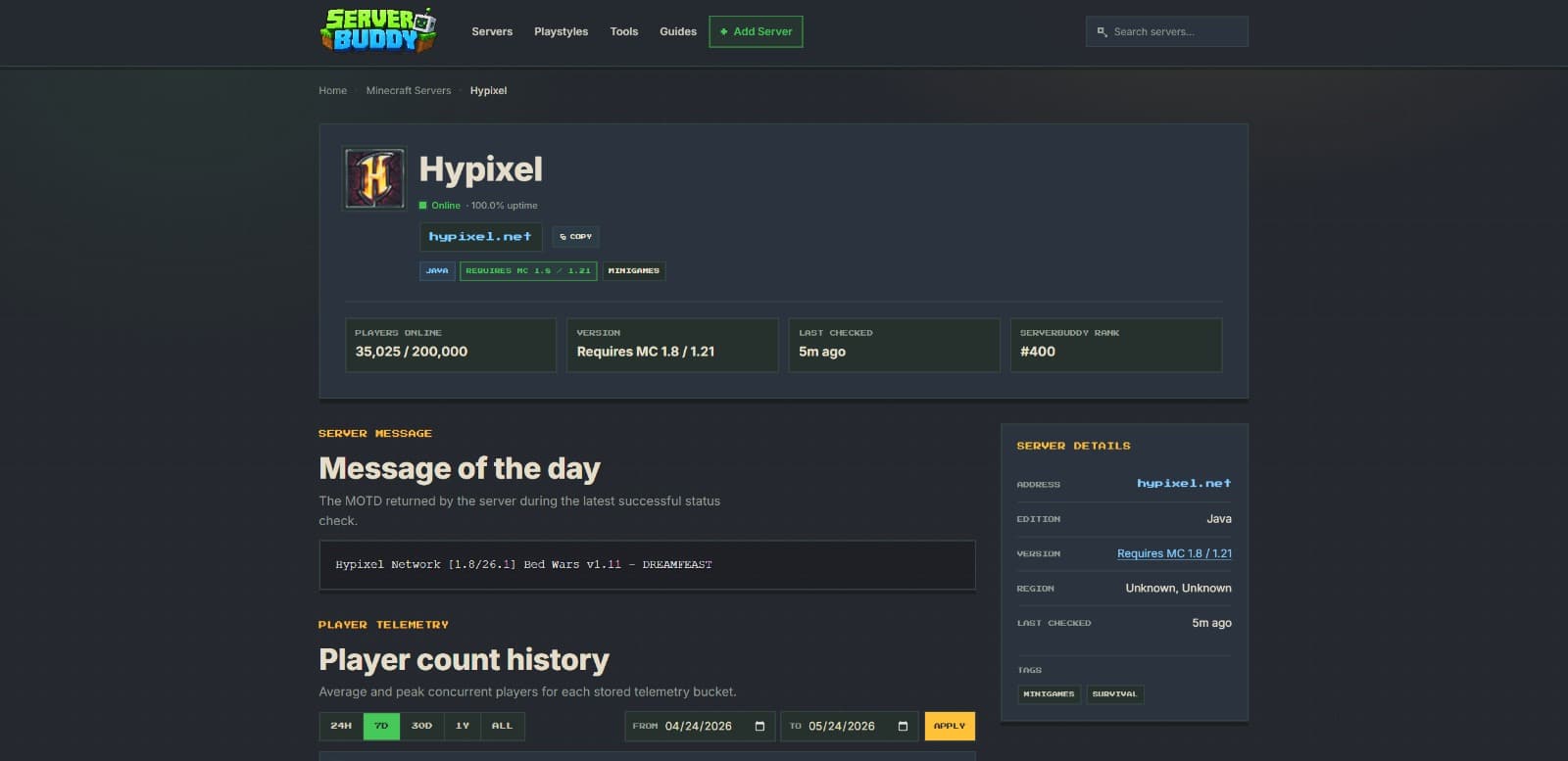Click the MINIGAMES tag under server address
The height and width of the screenshot is (761, 1568).
click(x=634, y=270)
